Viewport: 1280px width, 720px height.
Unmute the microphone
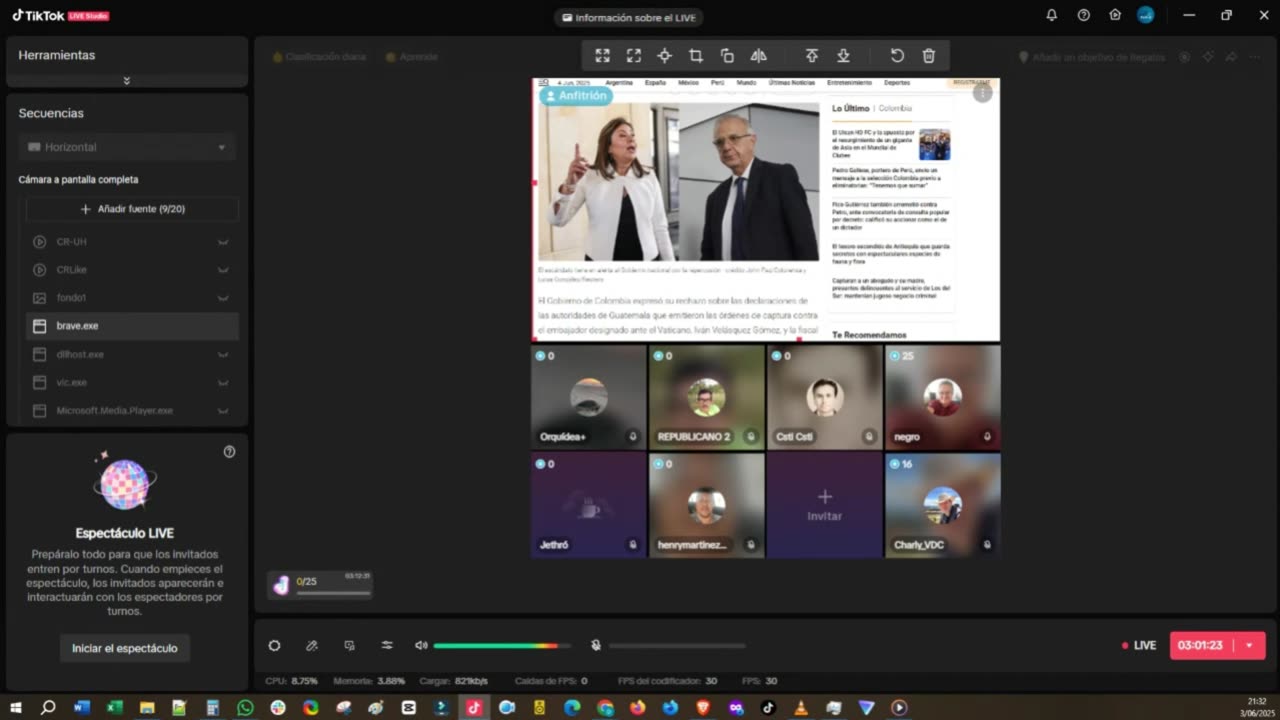596,646
